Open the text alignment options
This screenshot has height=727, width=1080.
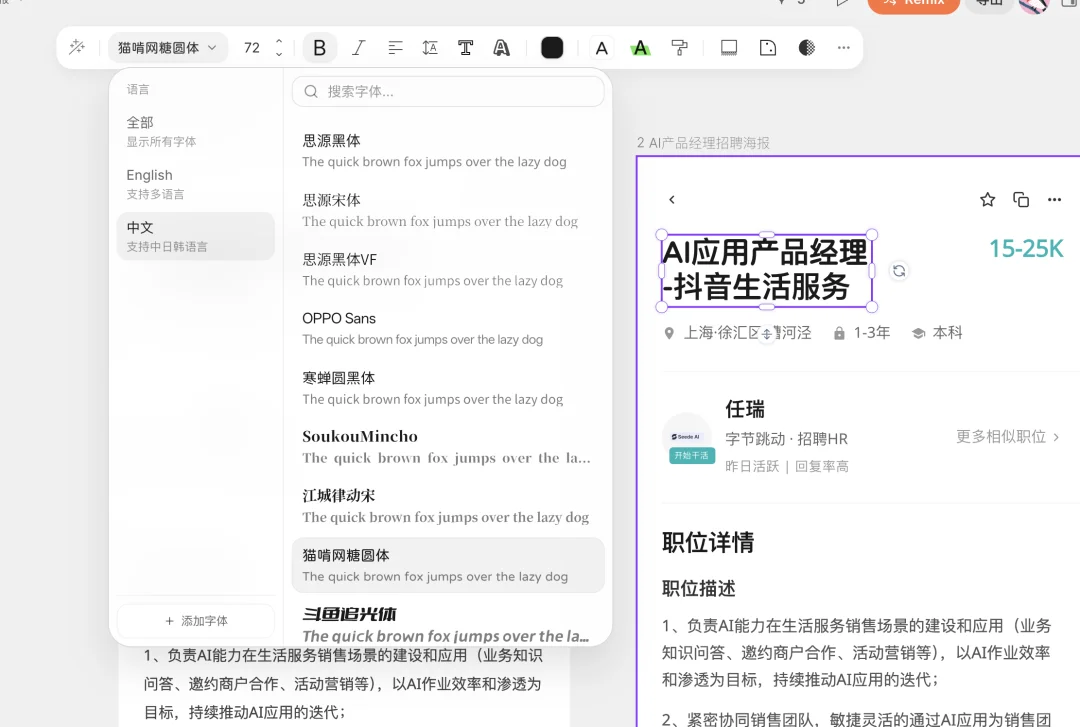(x=396, y=47)
